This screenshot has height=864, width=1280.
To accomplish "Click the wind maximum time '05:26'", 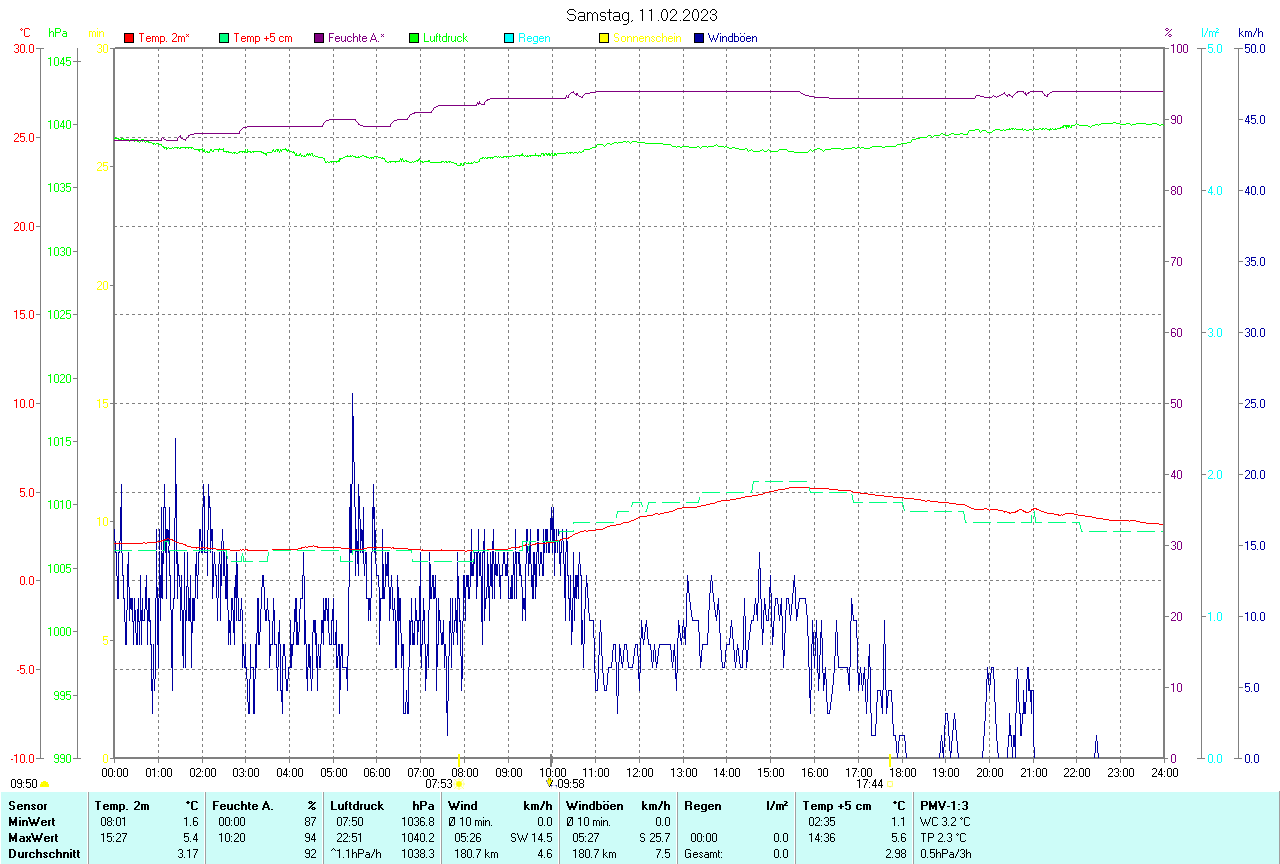I will (x=468, y=837).
